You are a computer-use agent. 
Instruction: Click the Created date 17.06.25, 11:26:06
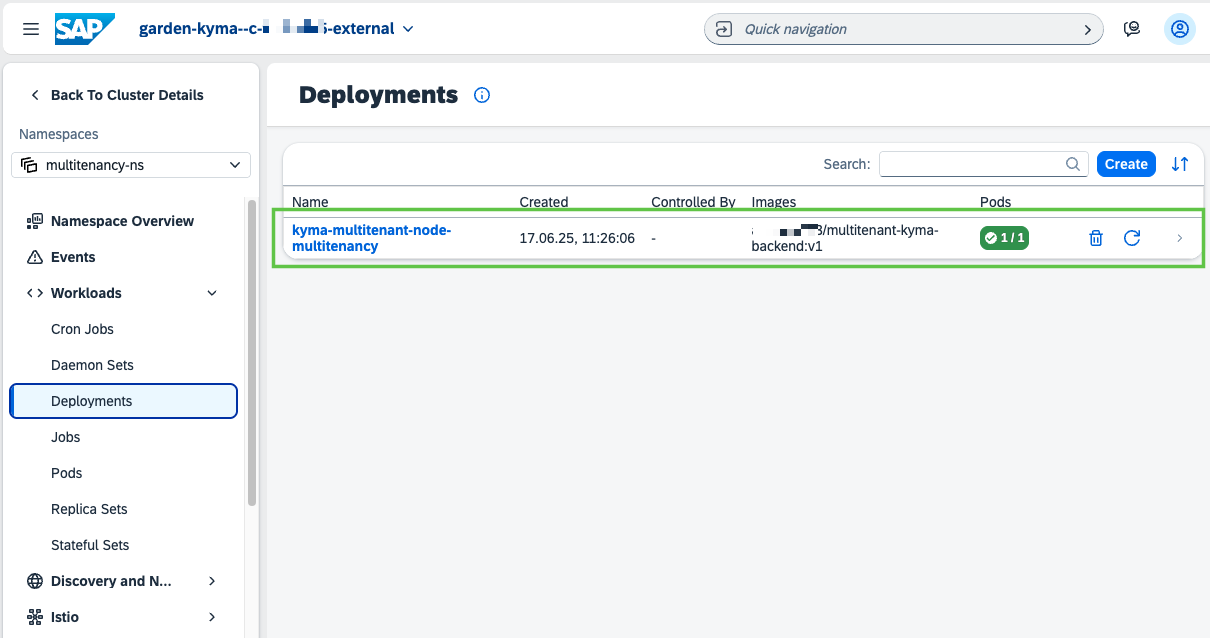(x=577, y=238)
